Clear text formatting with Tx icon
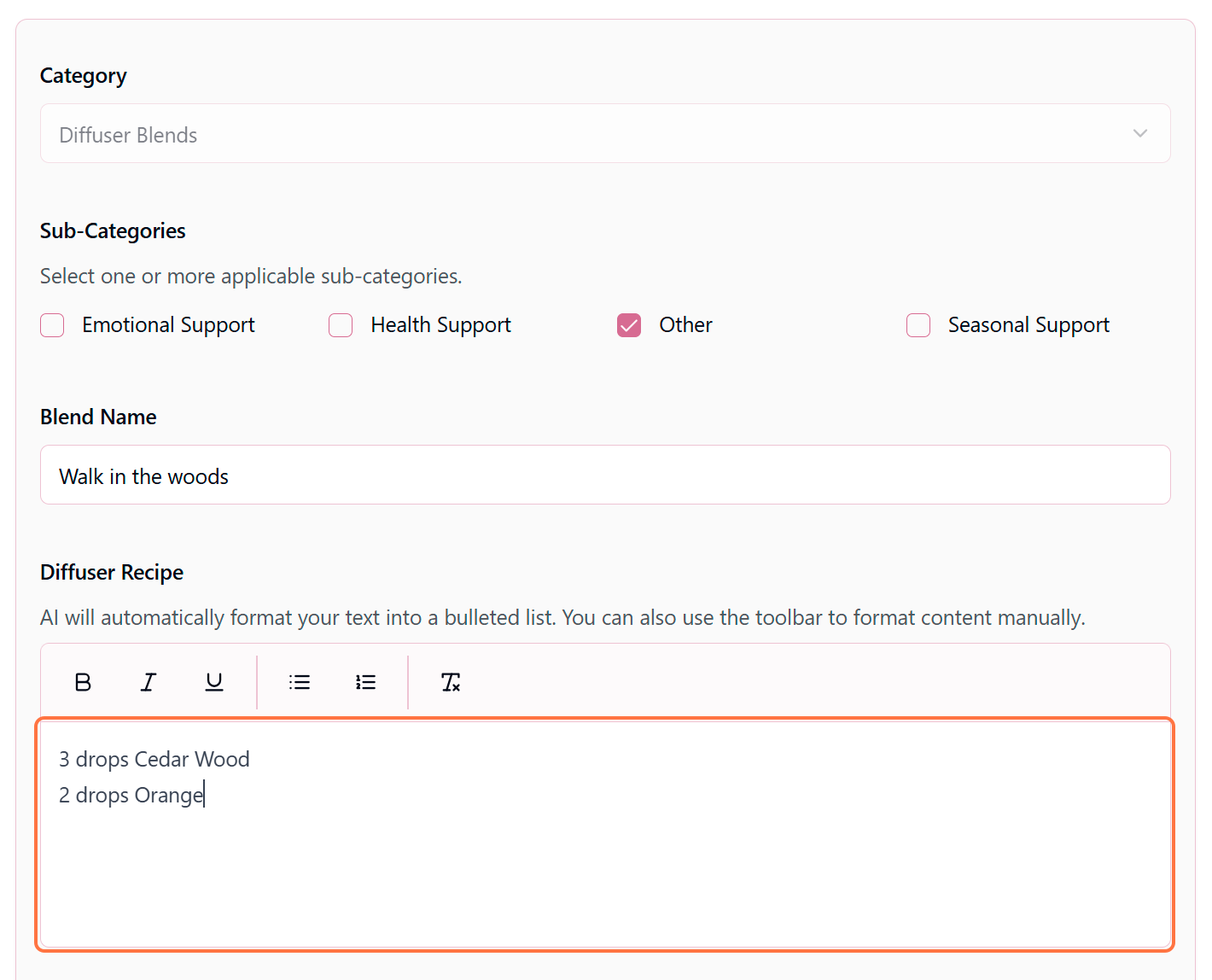 [450, 682]
